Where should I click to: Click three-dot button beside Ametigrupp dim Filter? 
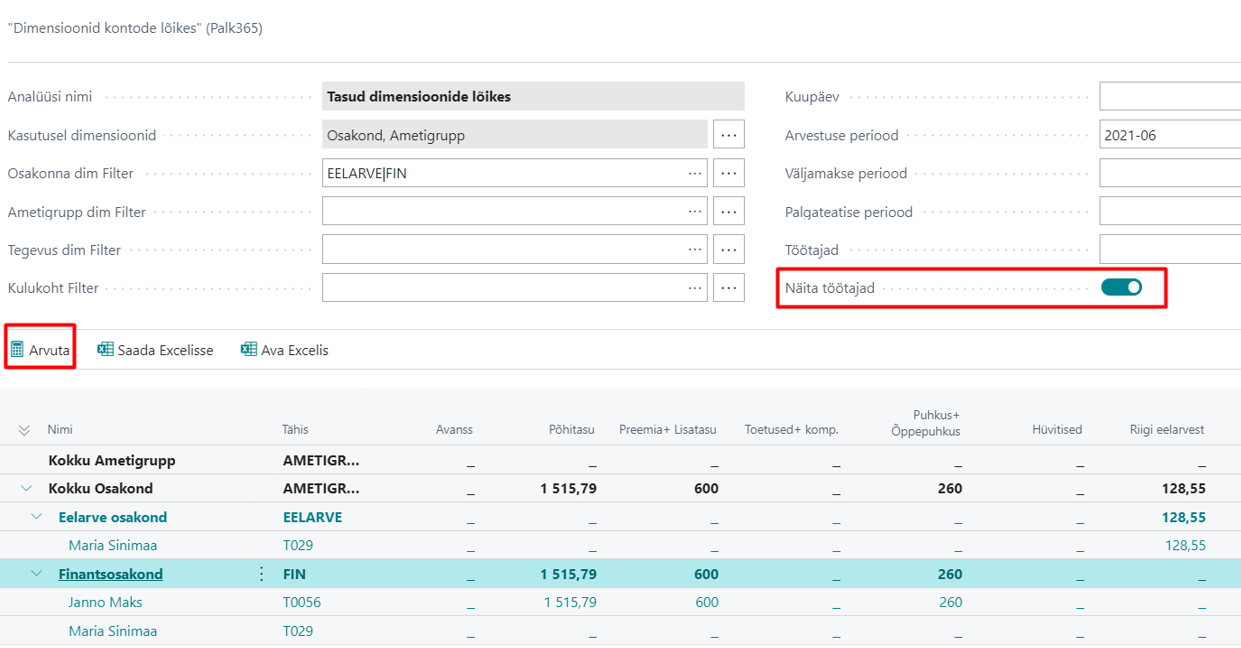pos(729,212)
